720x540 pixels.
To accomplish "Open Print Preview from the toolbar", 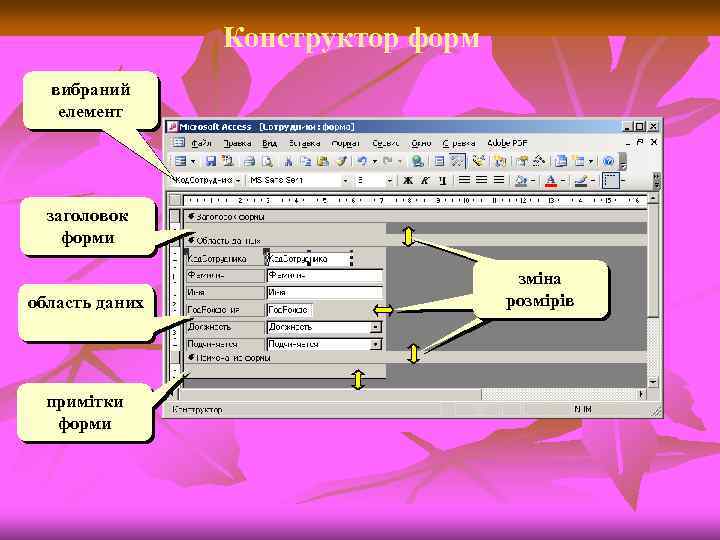I will (268, 161).
